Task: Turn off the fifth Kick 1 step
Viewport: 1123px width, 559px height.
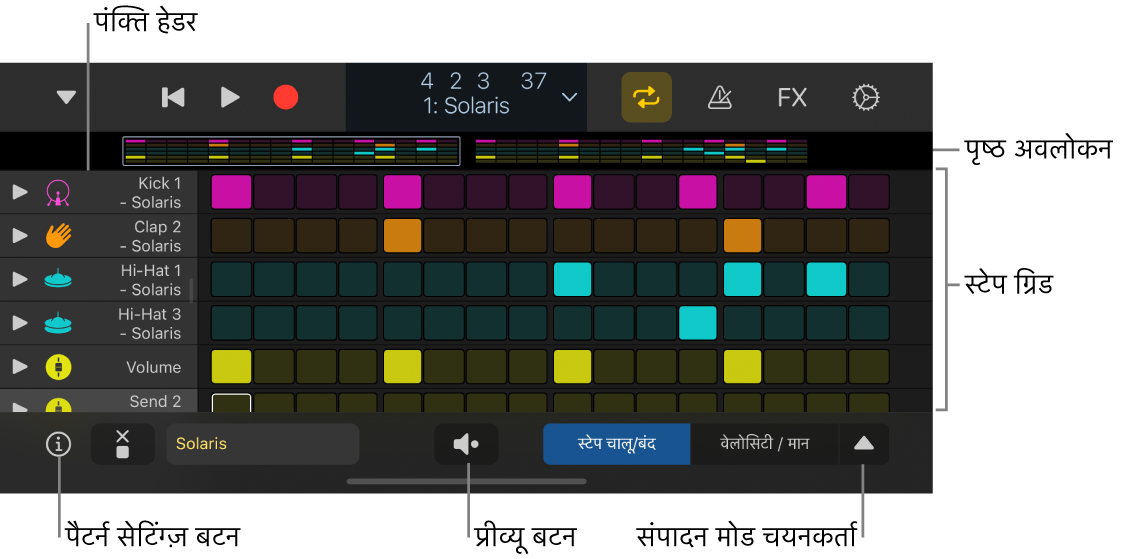Action: pos(403,192)
